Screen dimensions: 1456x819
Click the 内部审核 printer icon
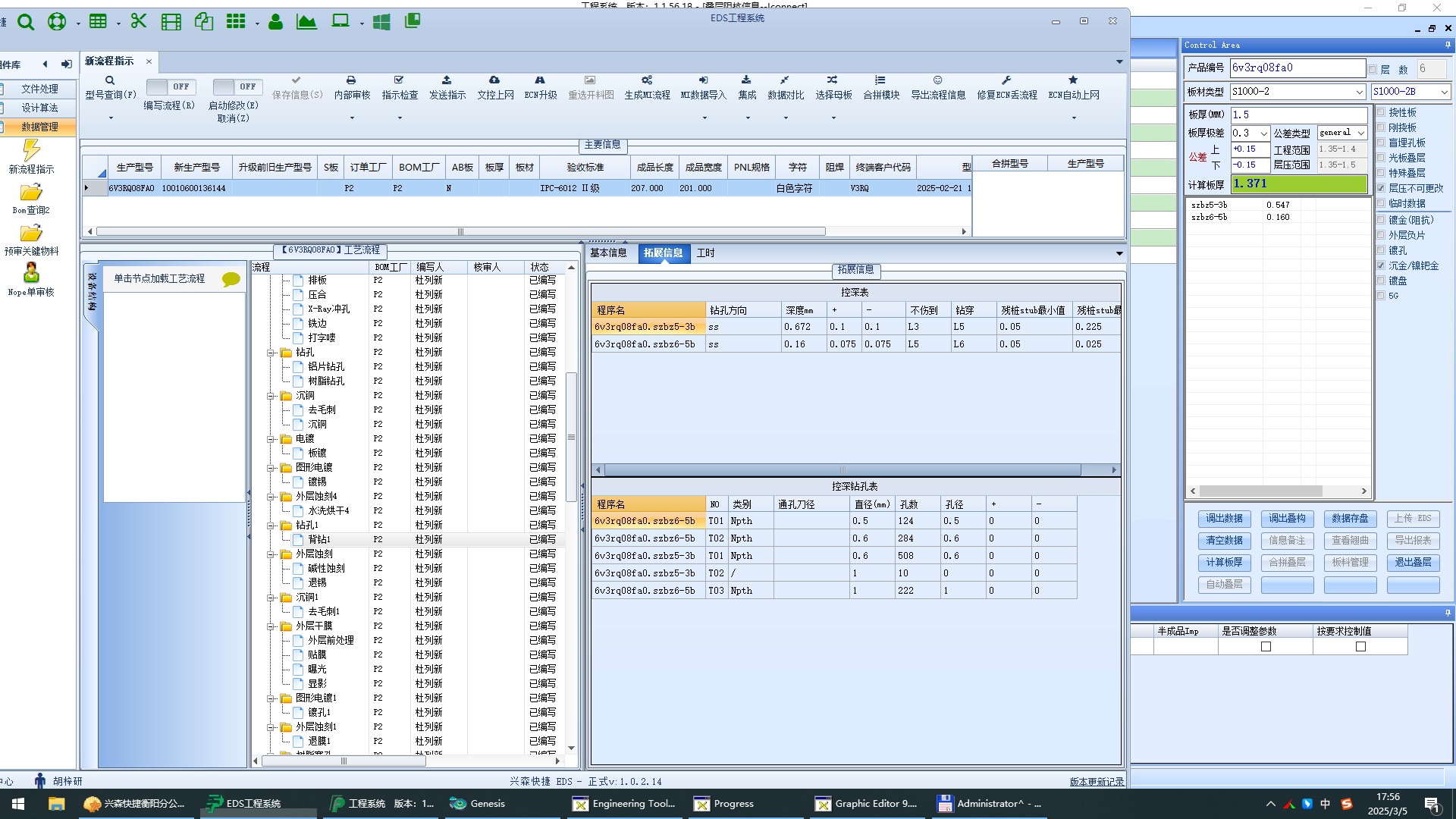point(351,80)
